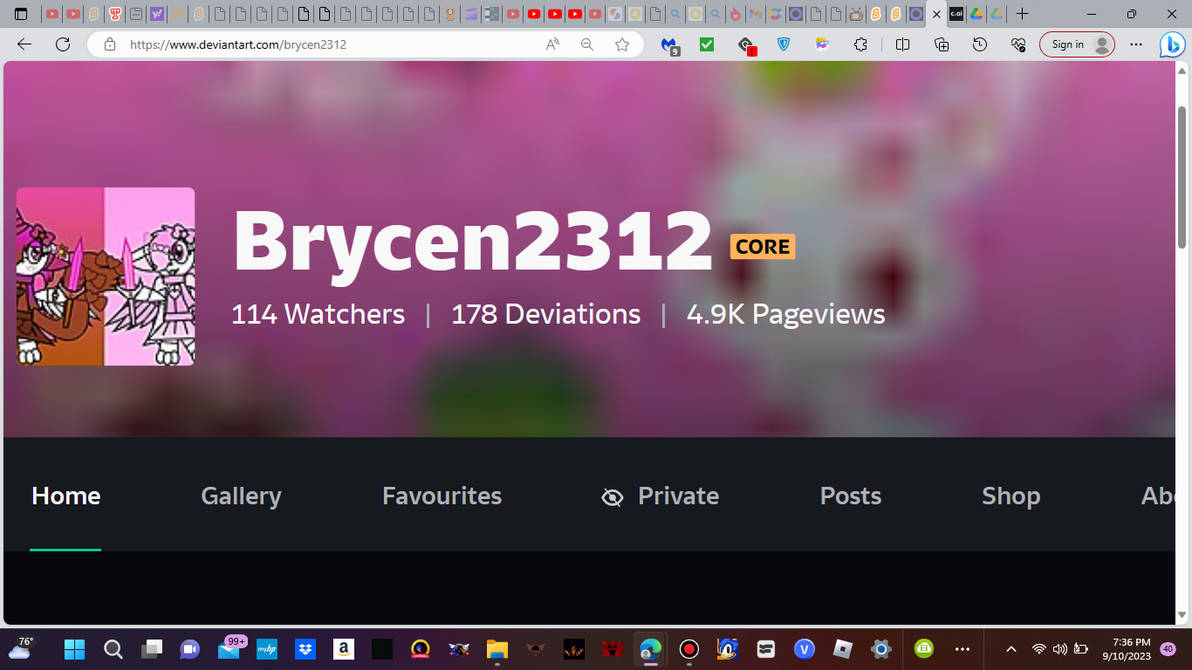Open the clock showing 7:36 PM
Viewport: 1192px width, 670px height.
[x=1127, y=649]
